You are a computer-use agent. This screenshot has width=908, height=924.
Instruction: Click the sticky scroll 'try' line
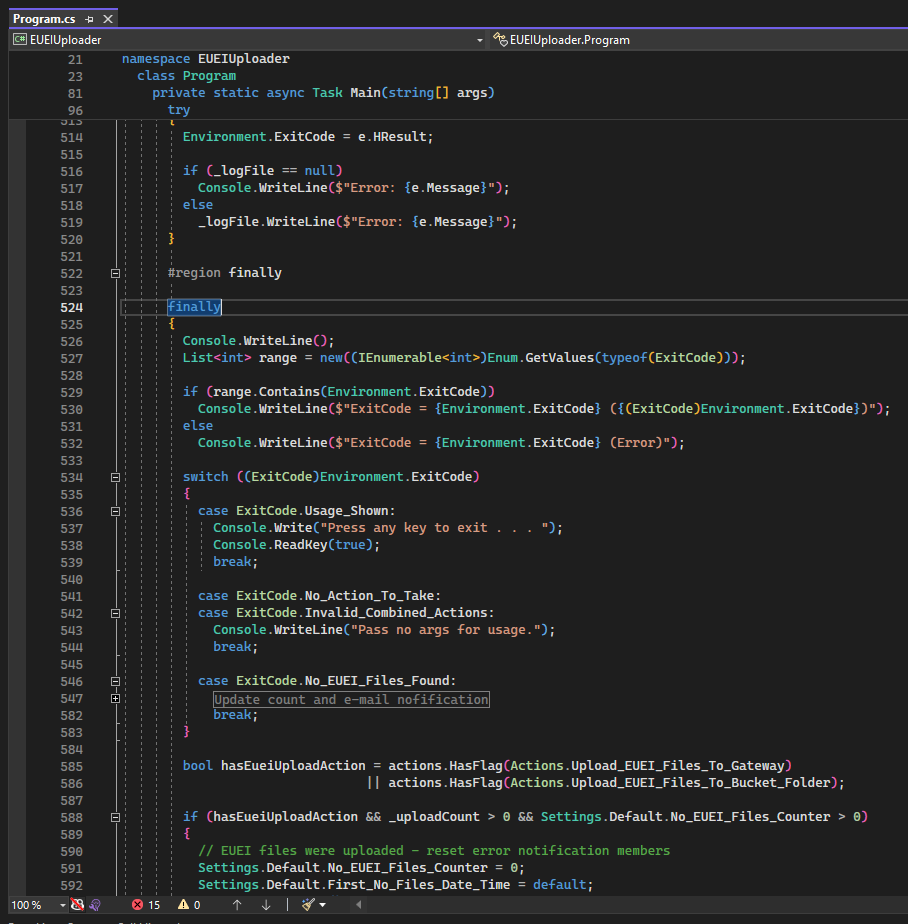point(179,110)
